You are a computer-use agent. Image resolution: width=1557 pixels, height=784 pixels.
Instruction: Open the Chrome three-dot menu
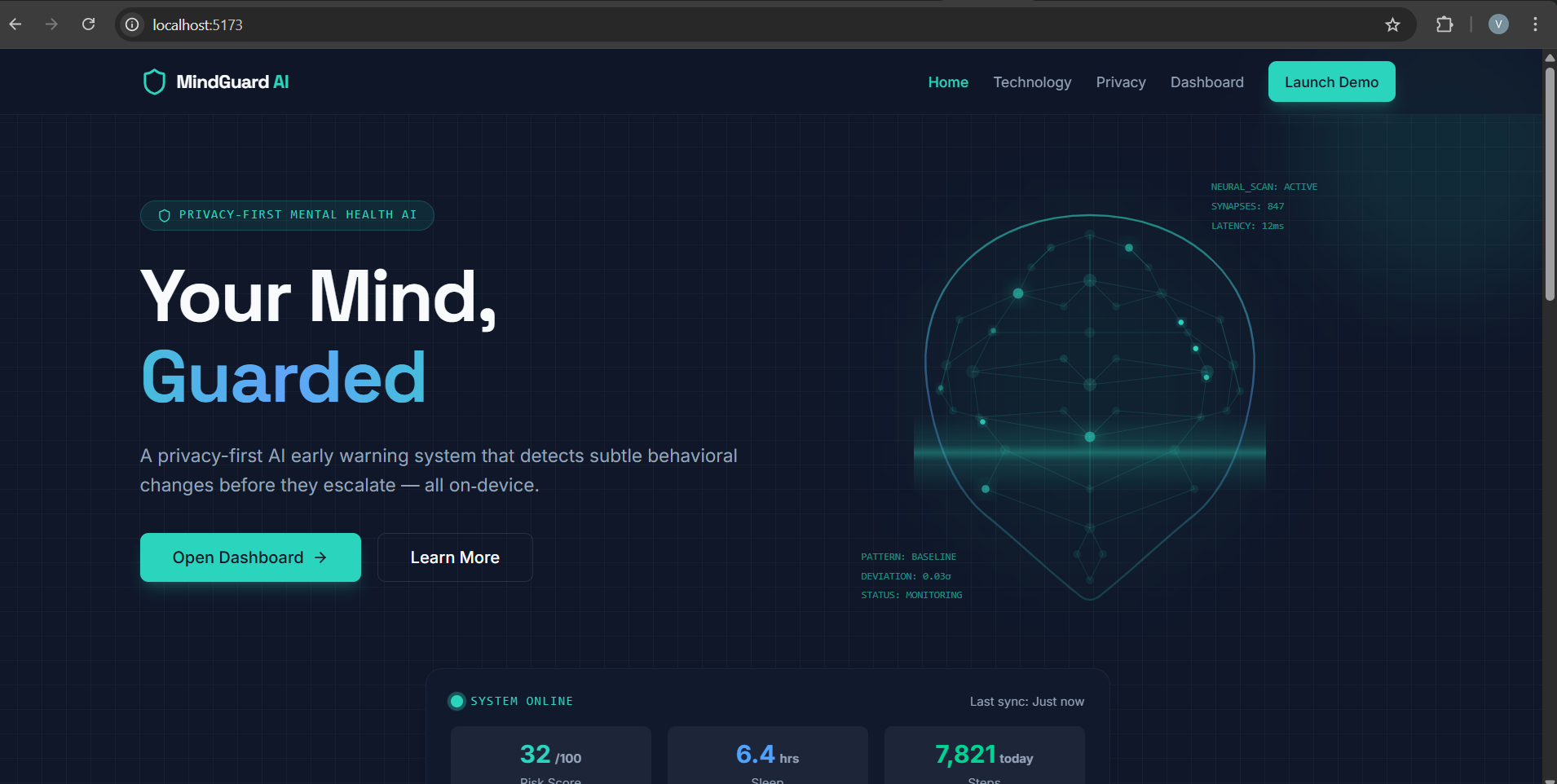1535,24
